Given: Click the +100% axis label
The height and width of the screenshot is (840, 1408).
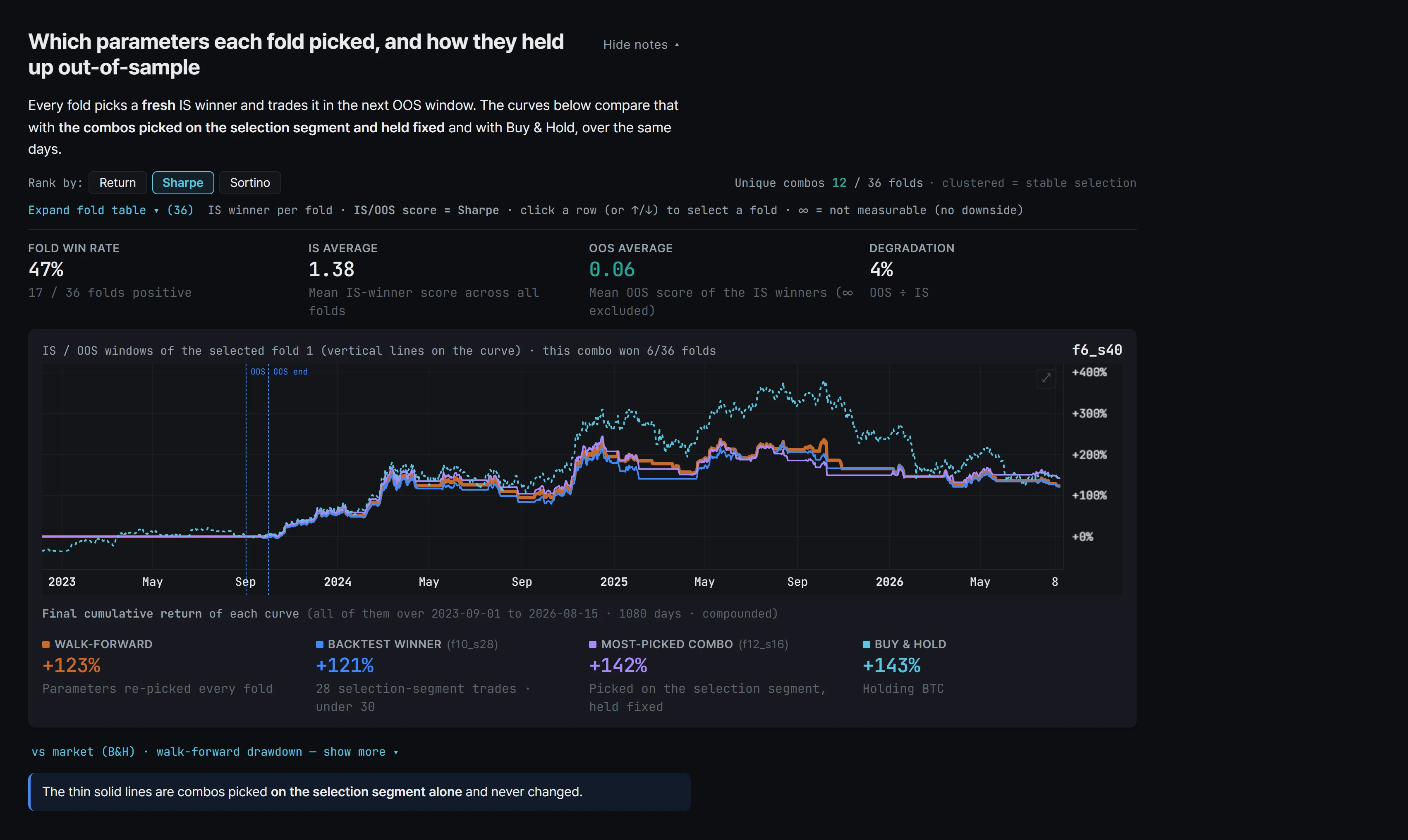Looking at the screenshot, I should [1089, 496].
